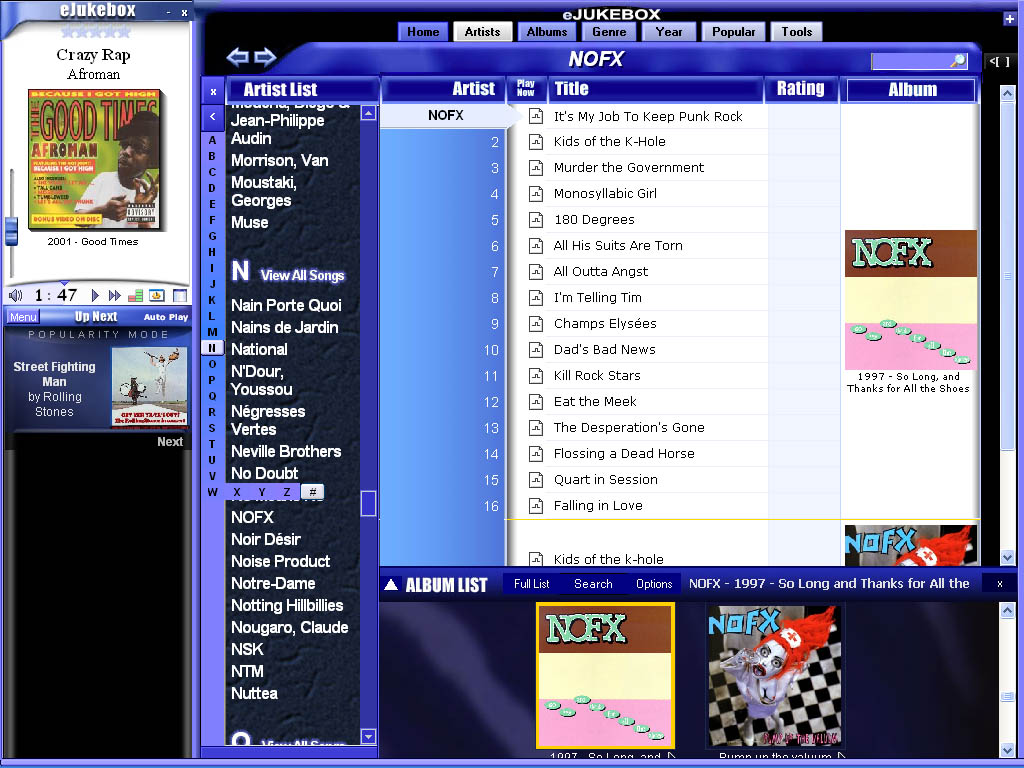Play now icon for 180 Degrees
1024x768 pixels.
[x=536, y=219]
